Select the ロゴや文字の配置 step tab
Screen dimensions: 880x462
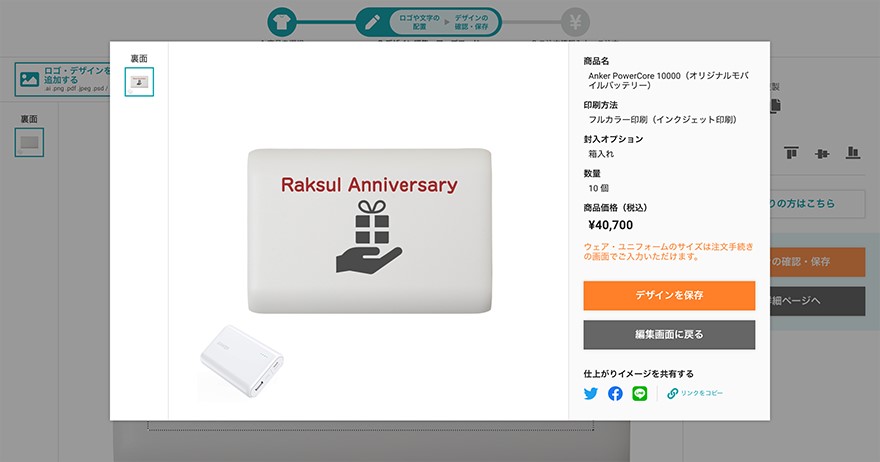(419, 22)
